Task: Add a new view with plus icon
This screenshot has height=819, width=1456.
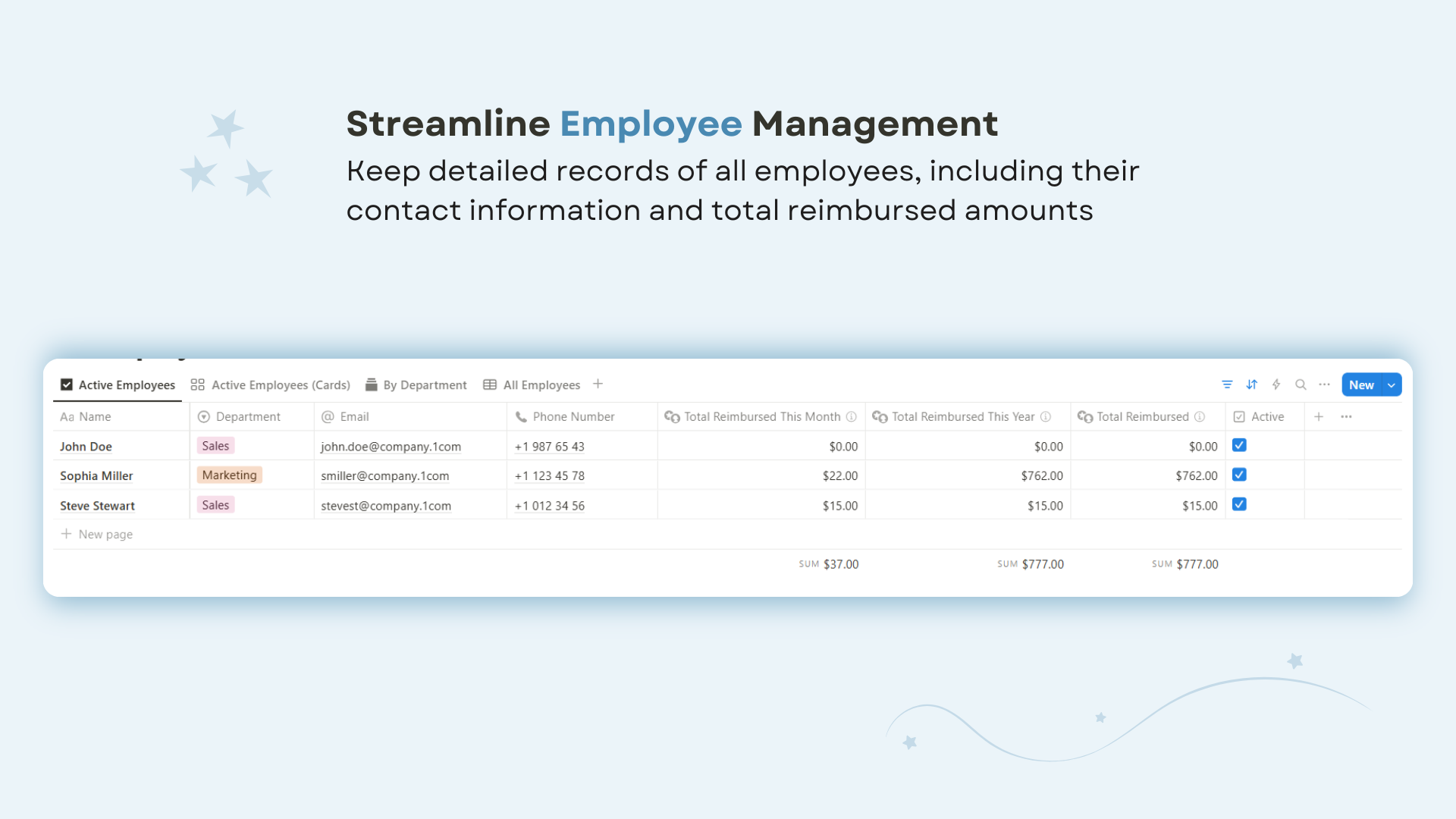Action: [598, 384]
